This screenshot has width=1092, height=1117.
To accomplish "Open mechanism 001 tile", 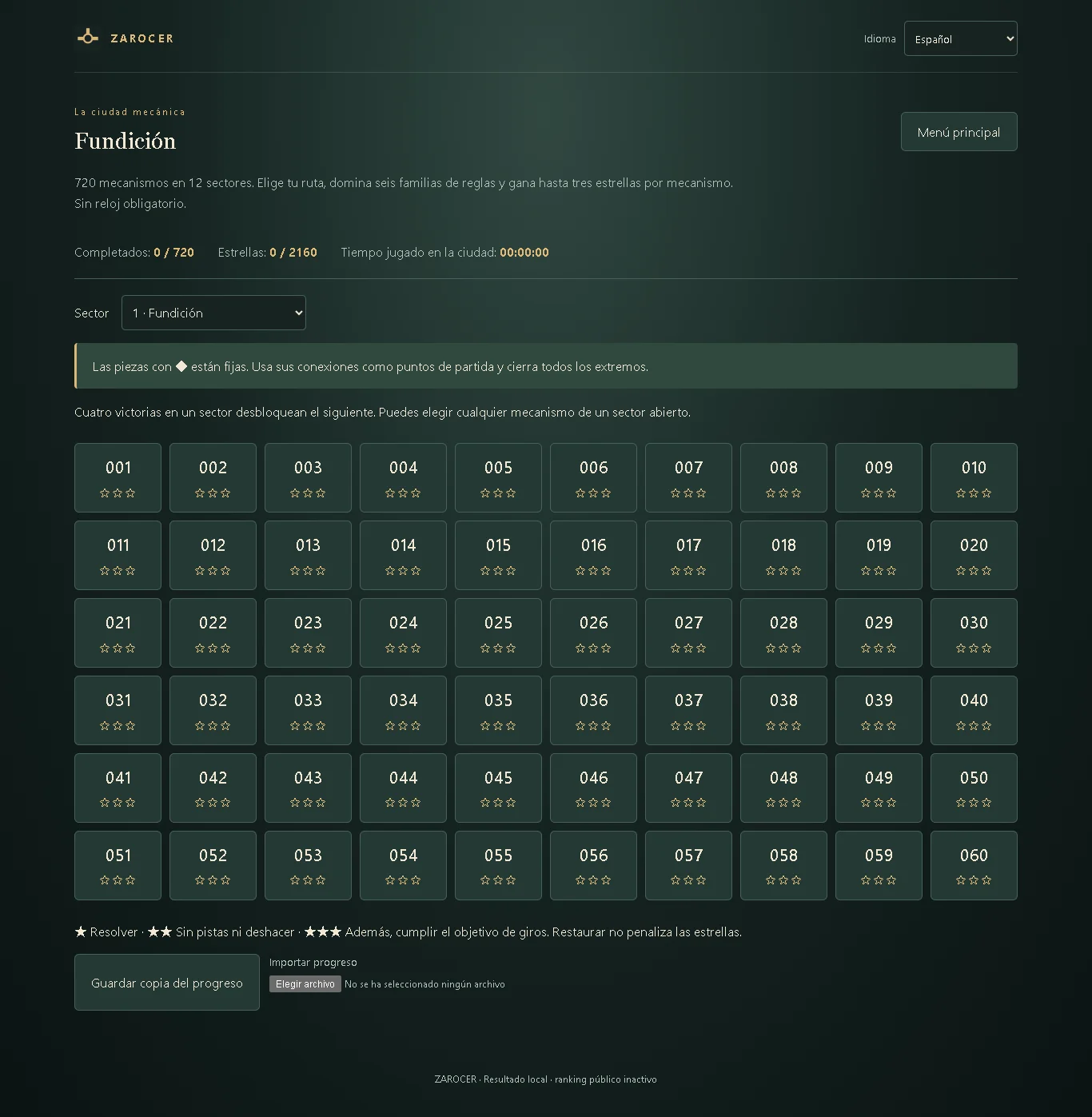I will (x=118, y=477).
